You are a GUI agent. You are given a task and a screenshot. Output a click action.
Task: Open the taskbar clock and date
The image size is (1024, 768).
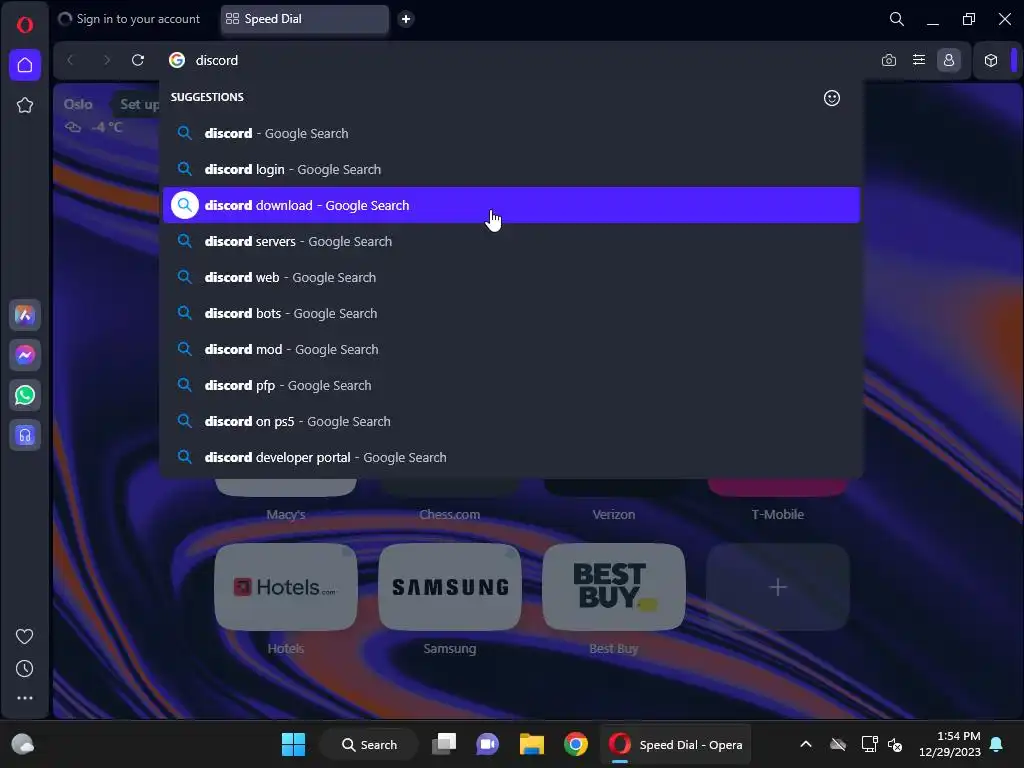point(950,744)
